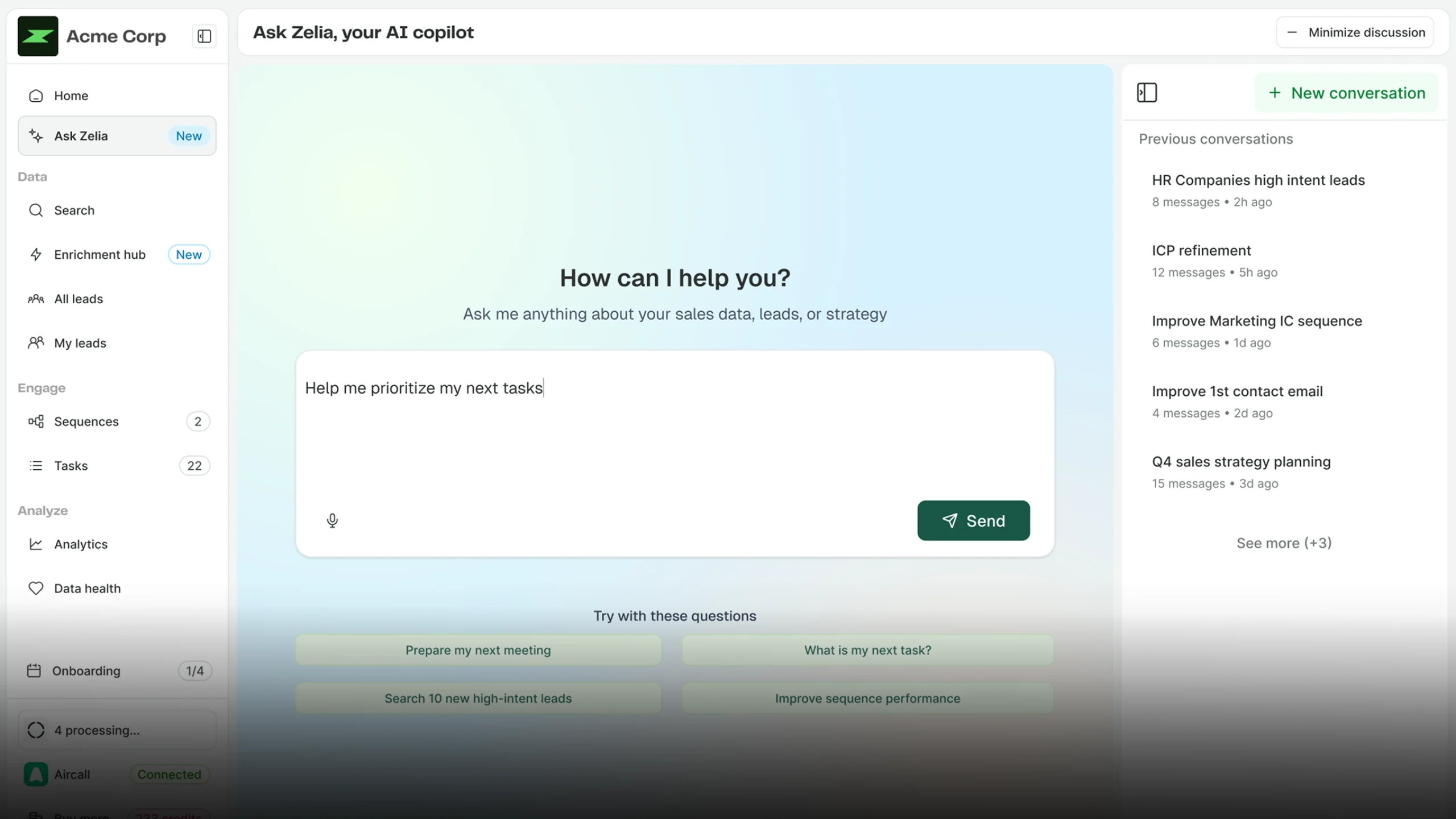
Task: Open the Tasks menu item
Action: click(x=71, y=466)
